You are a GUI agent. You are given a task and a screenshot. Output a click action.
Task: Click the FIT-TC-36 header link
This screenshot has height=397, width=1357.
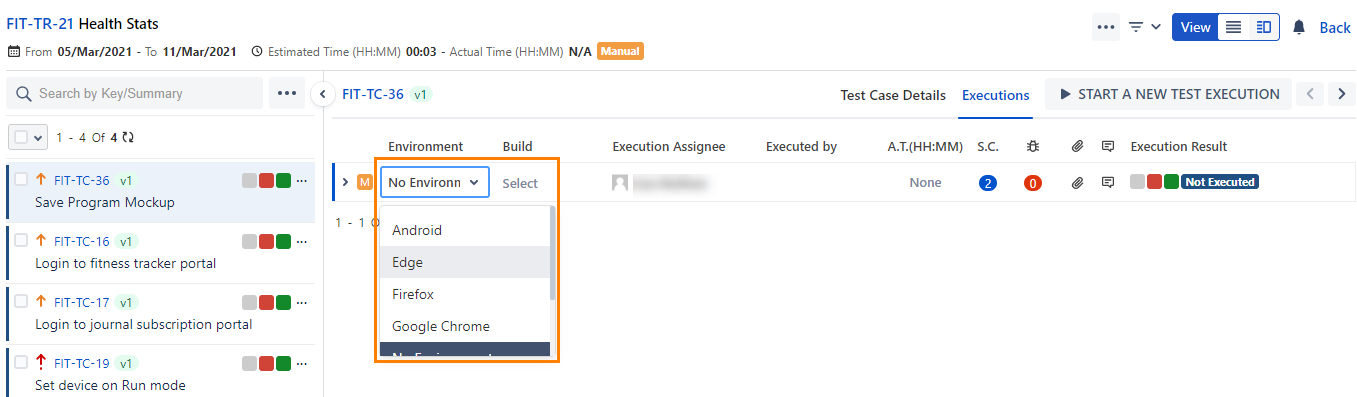tap(373, 94)
